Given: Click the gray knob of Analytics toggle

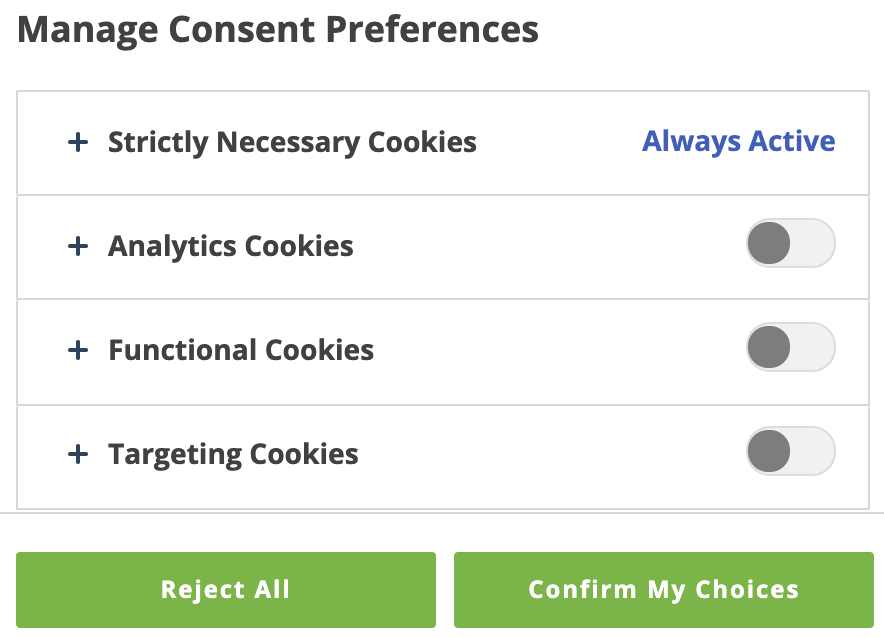Looking at the screenshot, I should [769, 243].
